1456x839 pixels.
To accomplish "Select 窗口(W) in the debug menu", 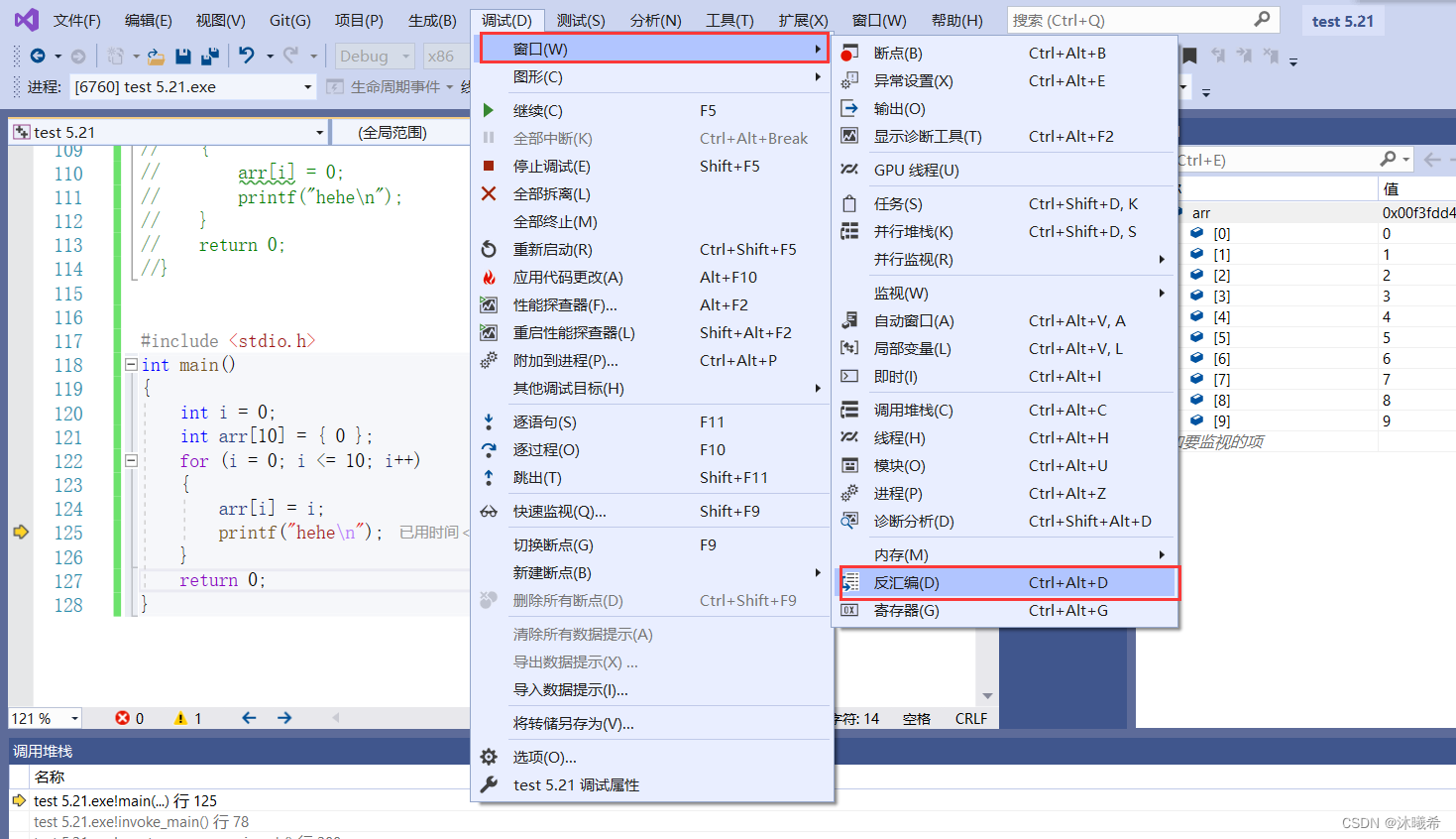I will 654,49.
